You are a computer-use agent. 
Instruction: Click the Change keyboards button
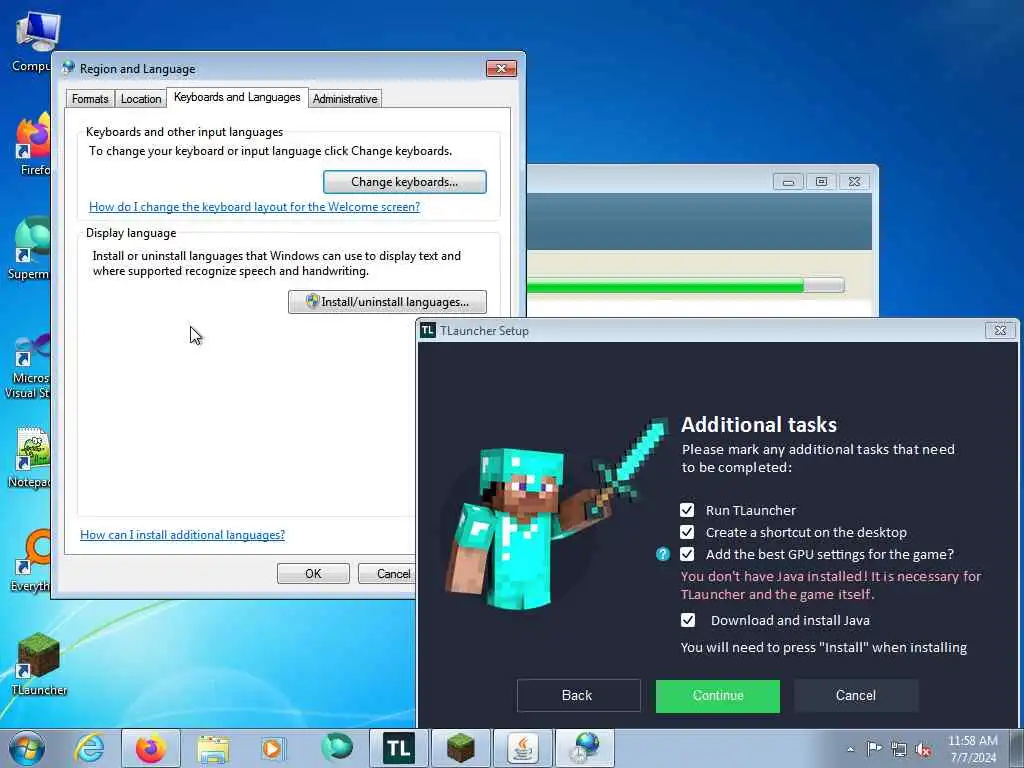(x=405, y=182)
